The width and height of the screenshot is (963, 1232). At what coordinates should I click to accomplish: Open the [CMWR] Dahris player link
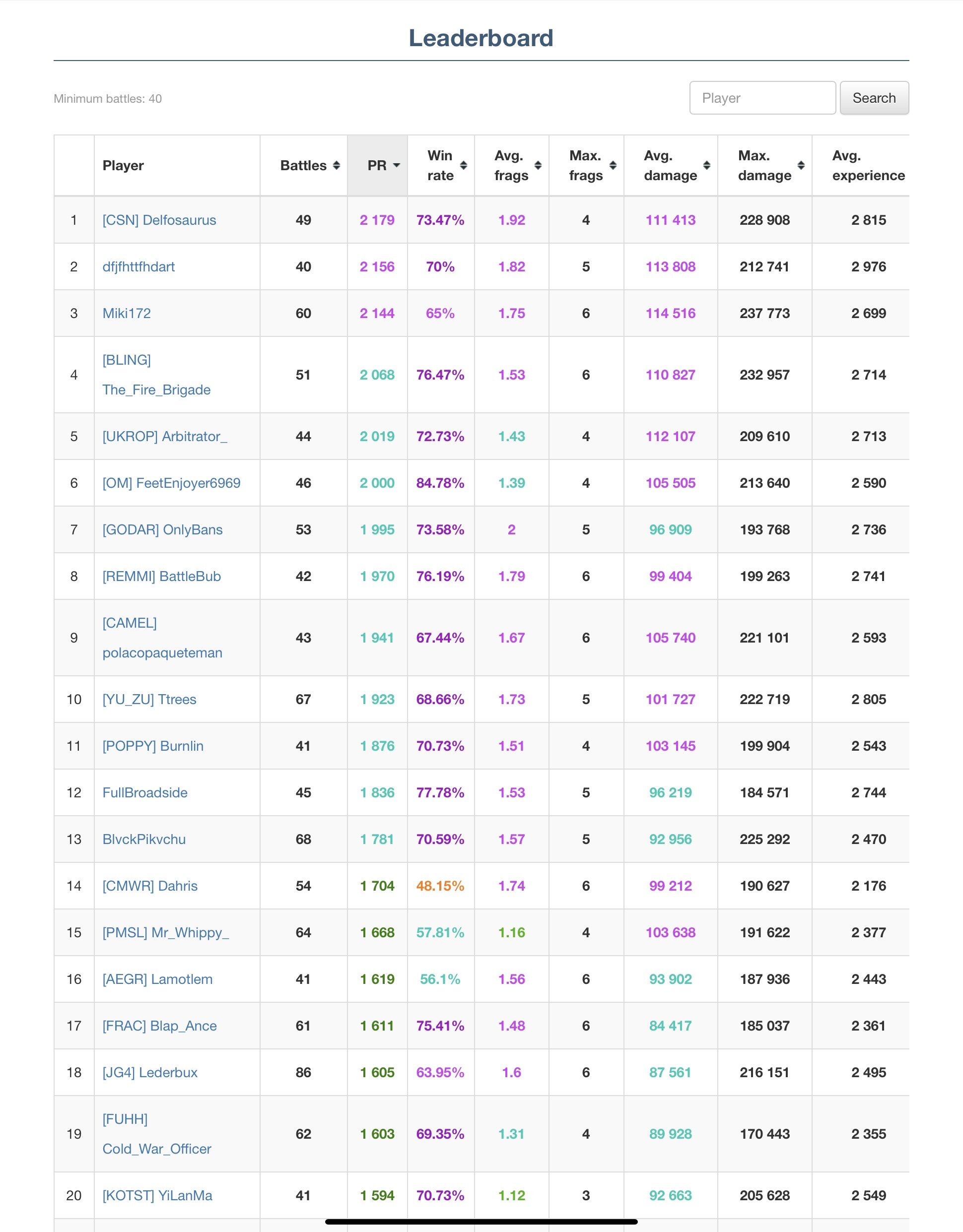[x=149, y=886]
